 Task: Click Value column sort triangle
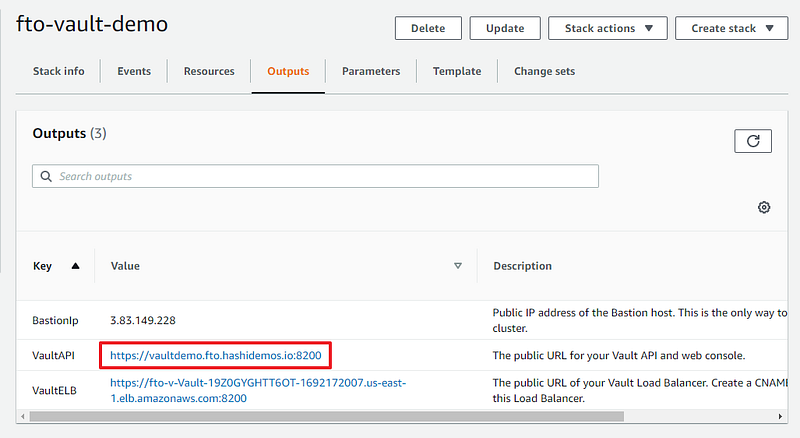tap(458, 265)
